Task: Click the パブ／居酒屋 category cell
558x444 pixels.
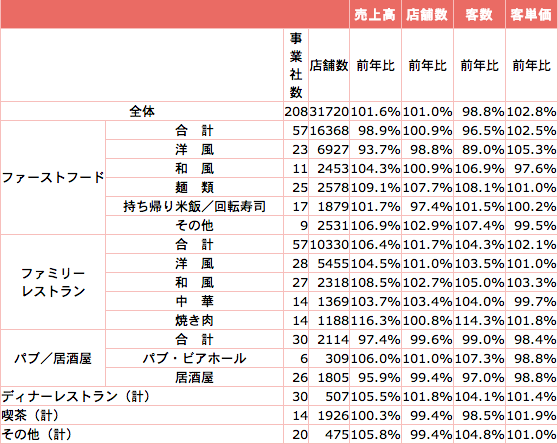Action: (x=53, y=358)
